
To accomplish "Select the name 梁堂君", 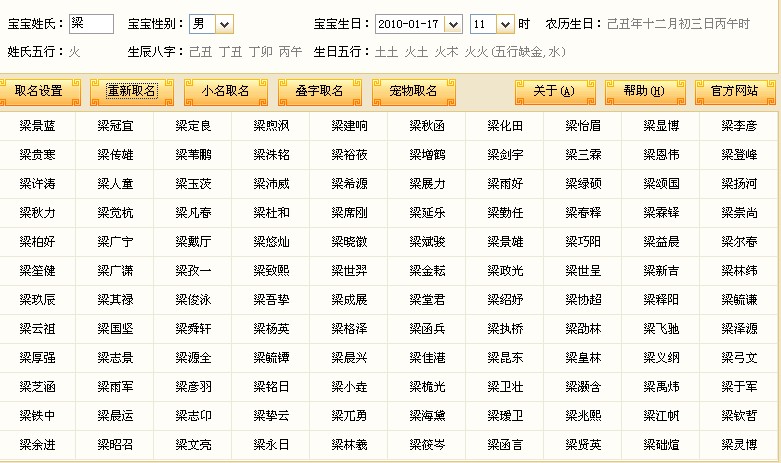I will click(427, 300).
